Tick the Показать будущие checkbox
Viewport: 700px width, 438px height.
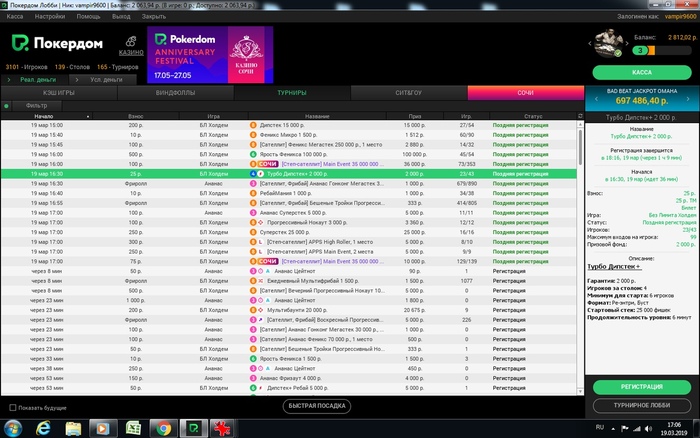coord(12,408)
